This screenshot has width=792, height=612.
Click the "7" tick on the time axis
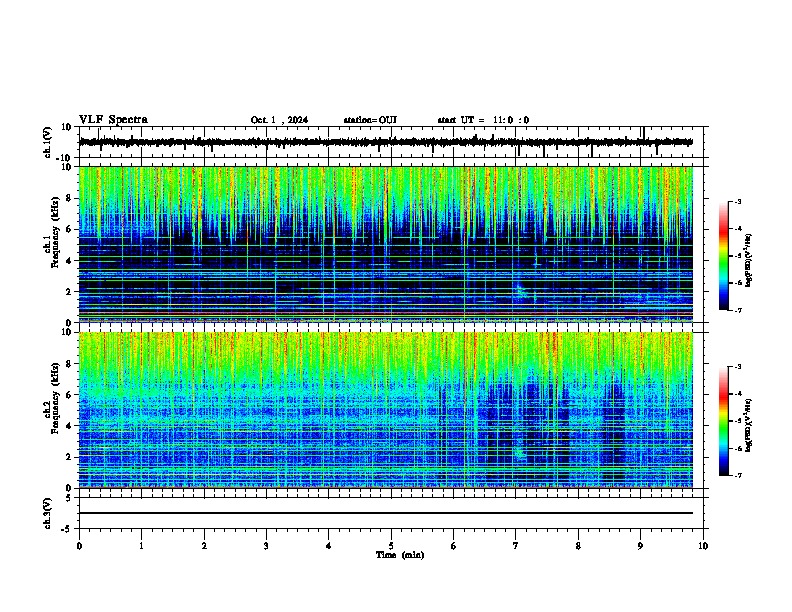coord(516,546)
